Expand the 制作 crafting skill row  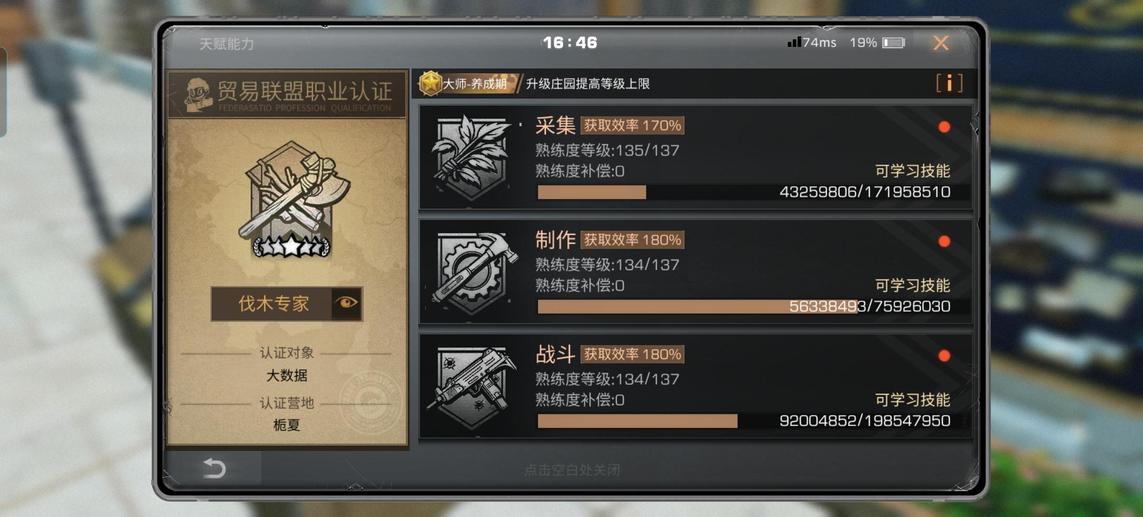(x=695, y=272)
